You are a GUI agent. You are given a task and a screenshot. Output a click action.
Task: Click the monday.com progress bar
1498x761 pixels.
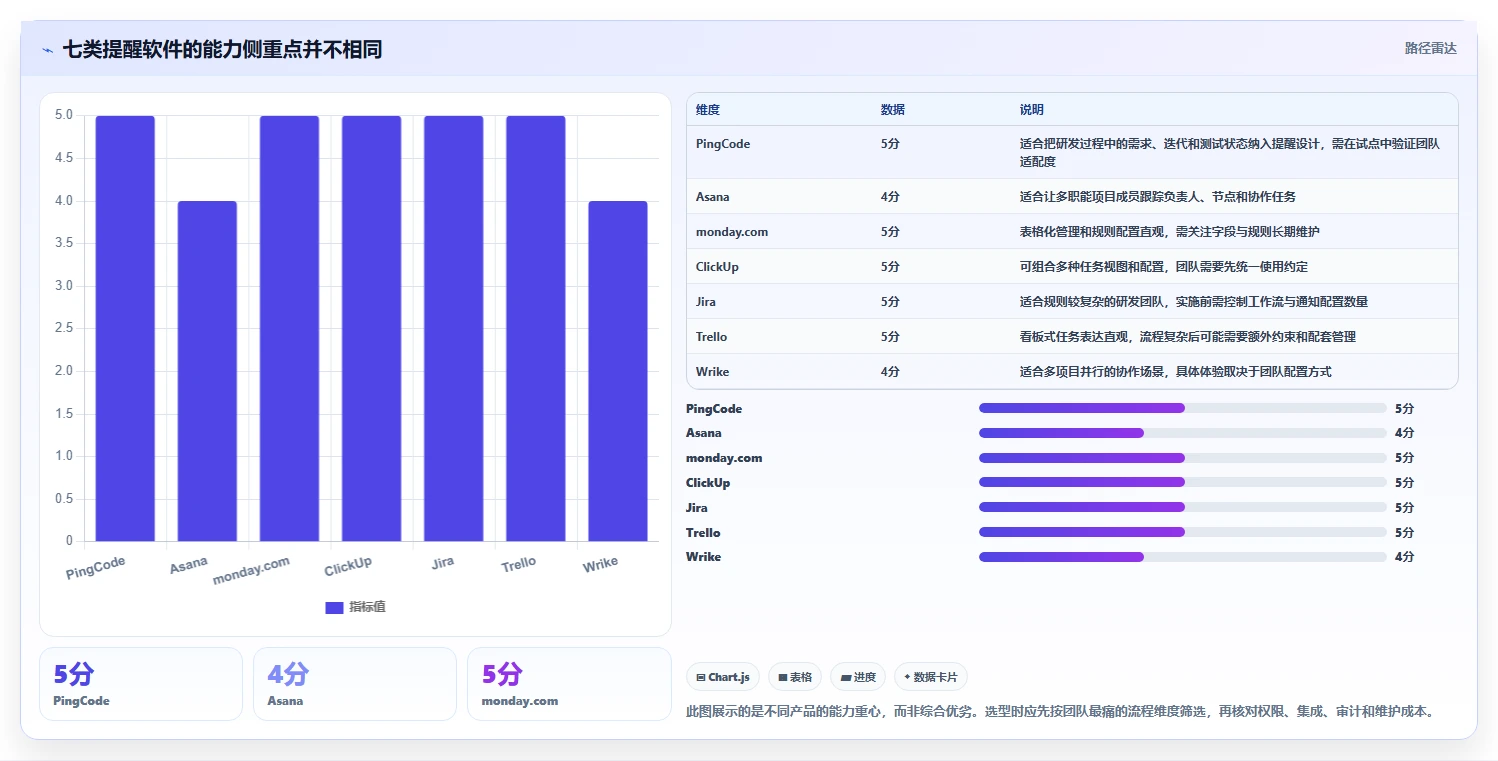click(1183, 458)
